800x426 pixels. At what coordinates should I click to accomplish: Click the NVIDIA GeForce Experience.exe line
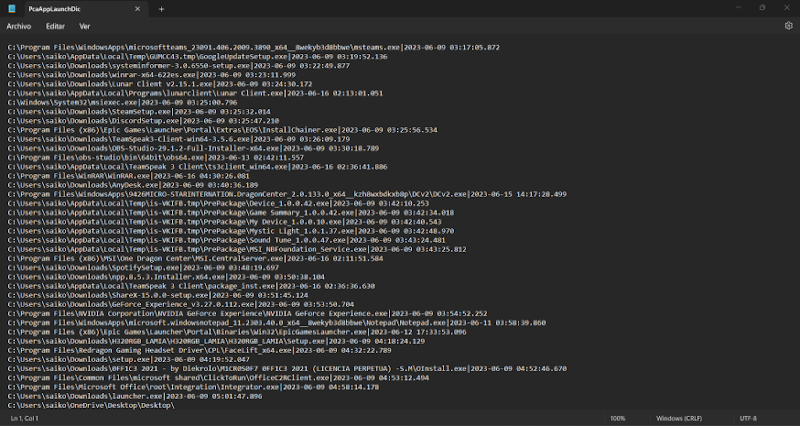(247, 314)
